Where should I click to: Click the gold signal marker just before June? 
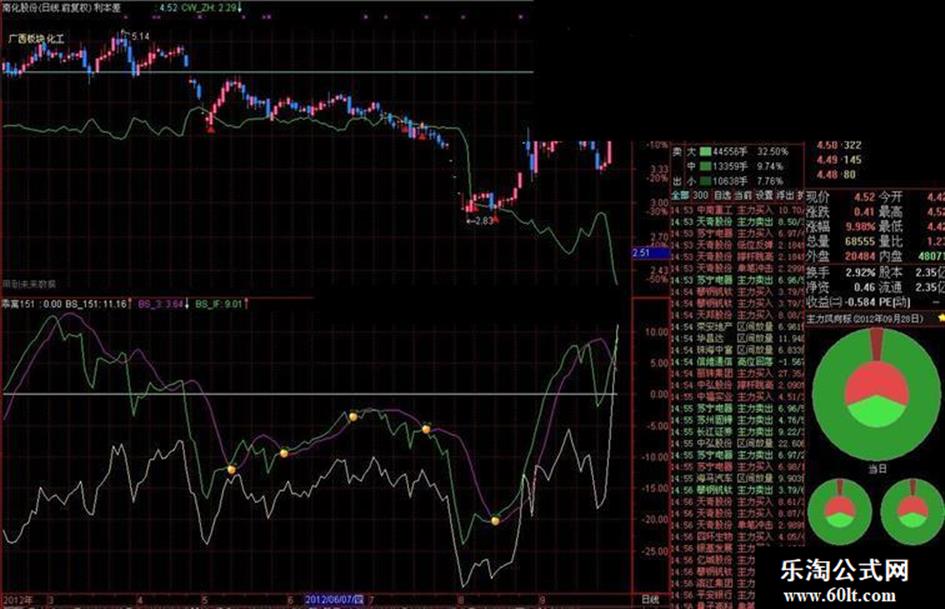coord(284,453)
